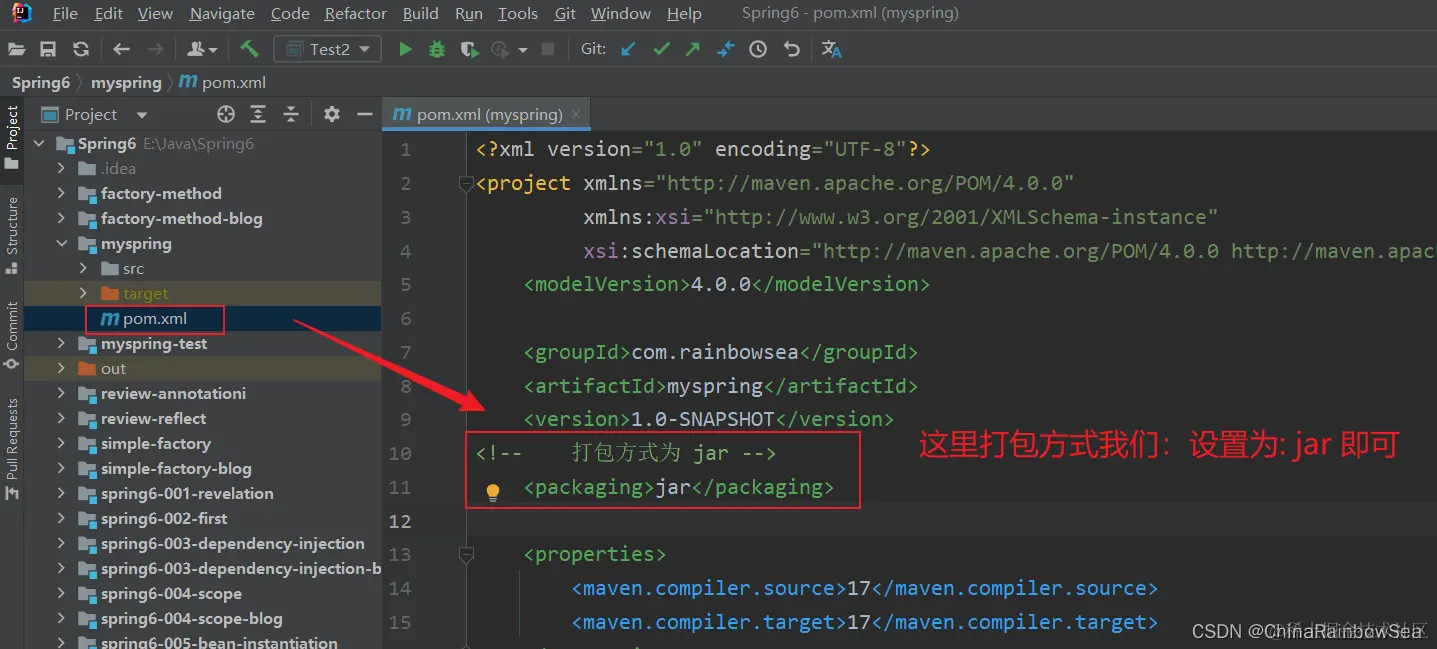The image size is (1437, 649).
Task: Click the pom.xml breadcrumb
Action: 223,82
